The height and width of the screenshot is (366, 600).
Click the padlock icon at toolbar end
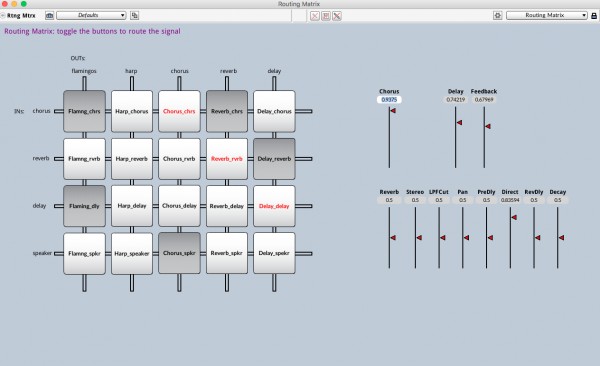click(594, 16)
